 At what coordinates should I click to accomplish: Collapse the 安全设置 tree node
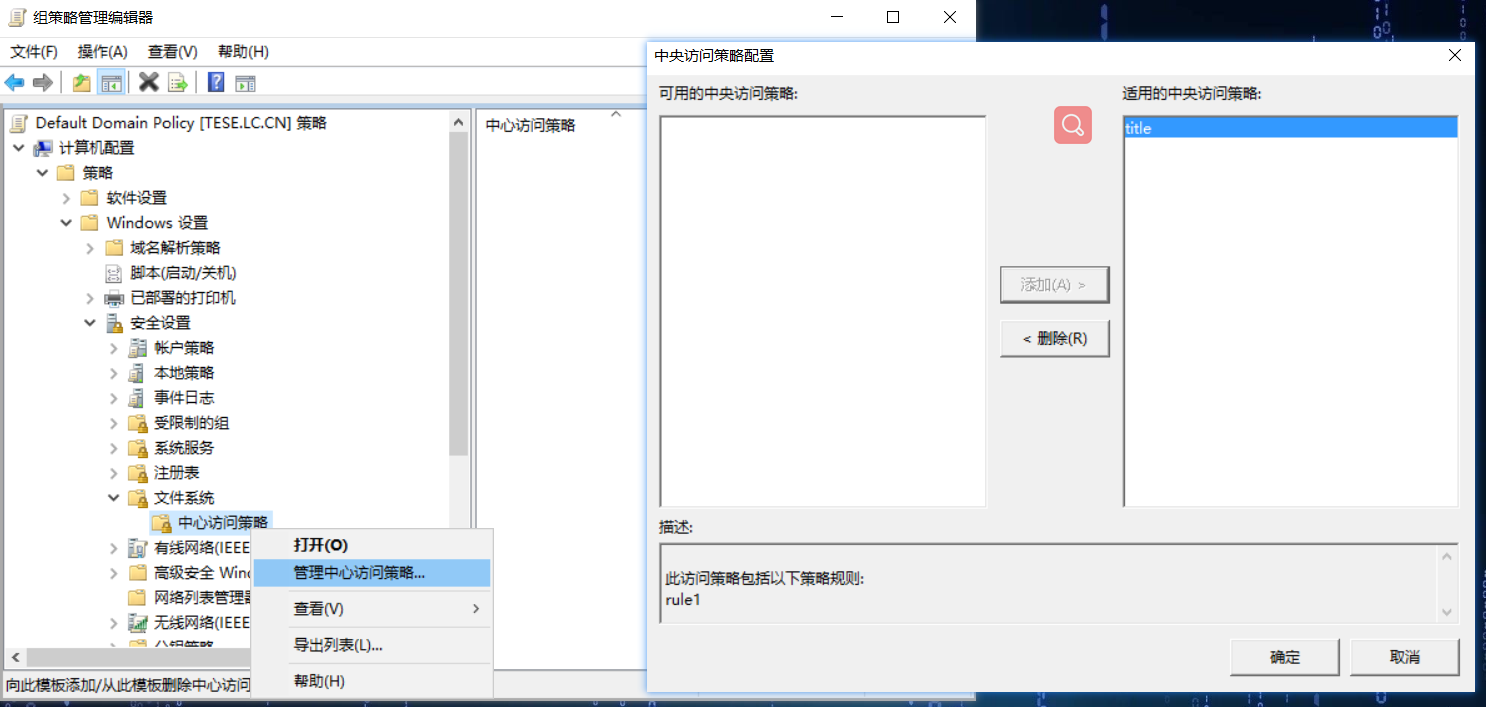point(91,323)
